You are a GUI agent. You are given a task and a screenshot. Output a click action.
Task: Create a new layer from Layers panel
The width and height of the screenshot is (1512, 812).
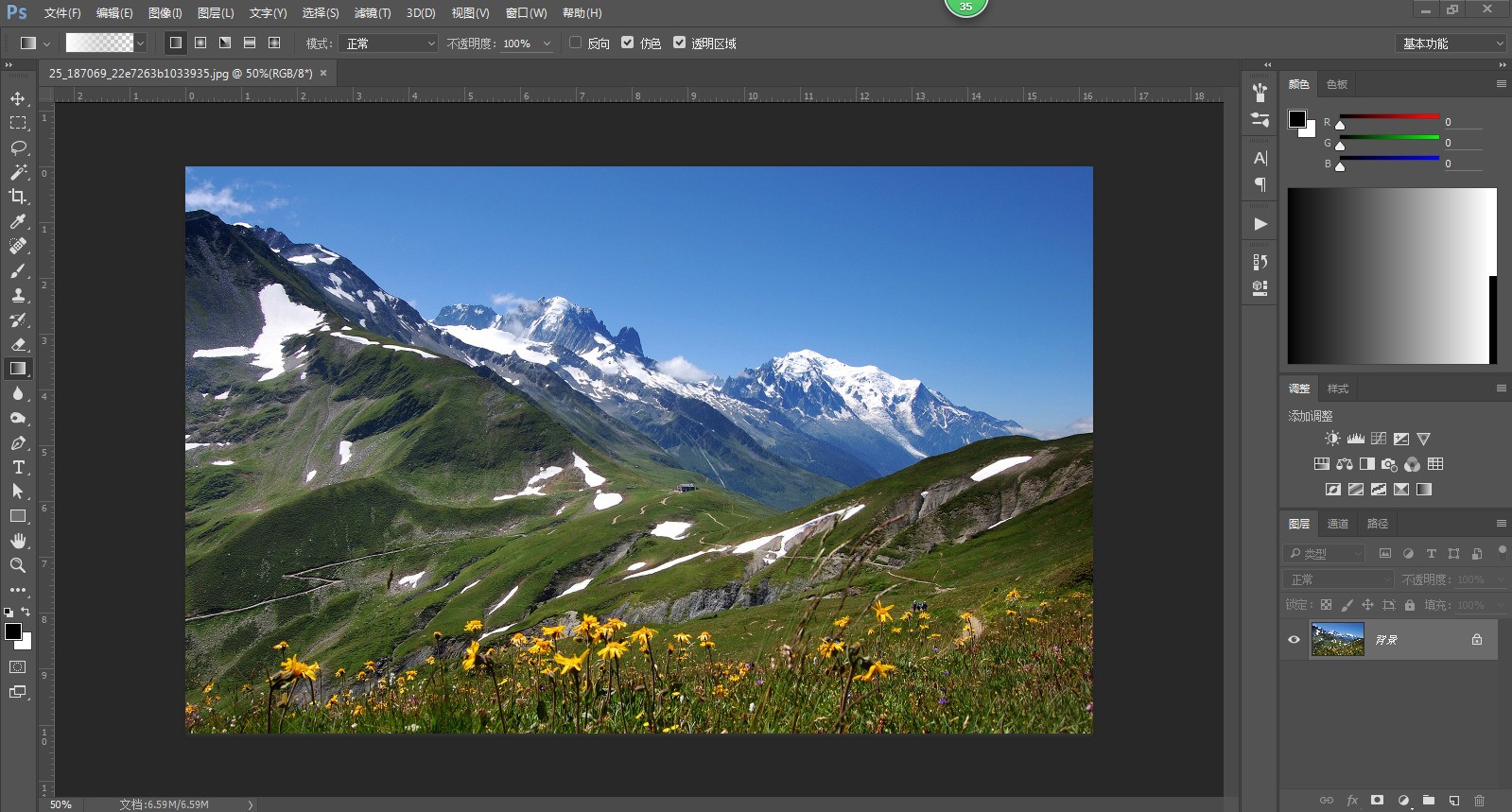[x=1454, y=800]
